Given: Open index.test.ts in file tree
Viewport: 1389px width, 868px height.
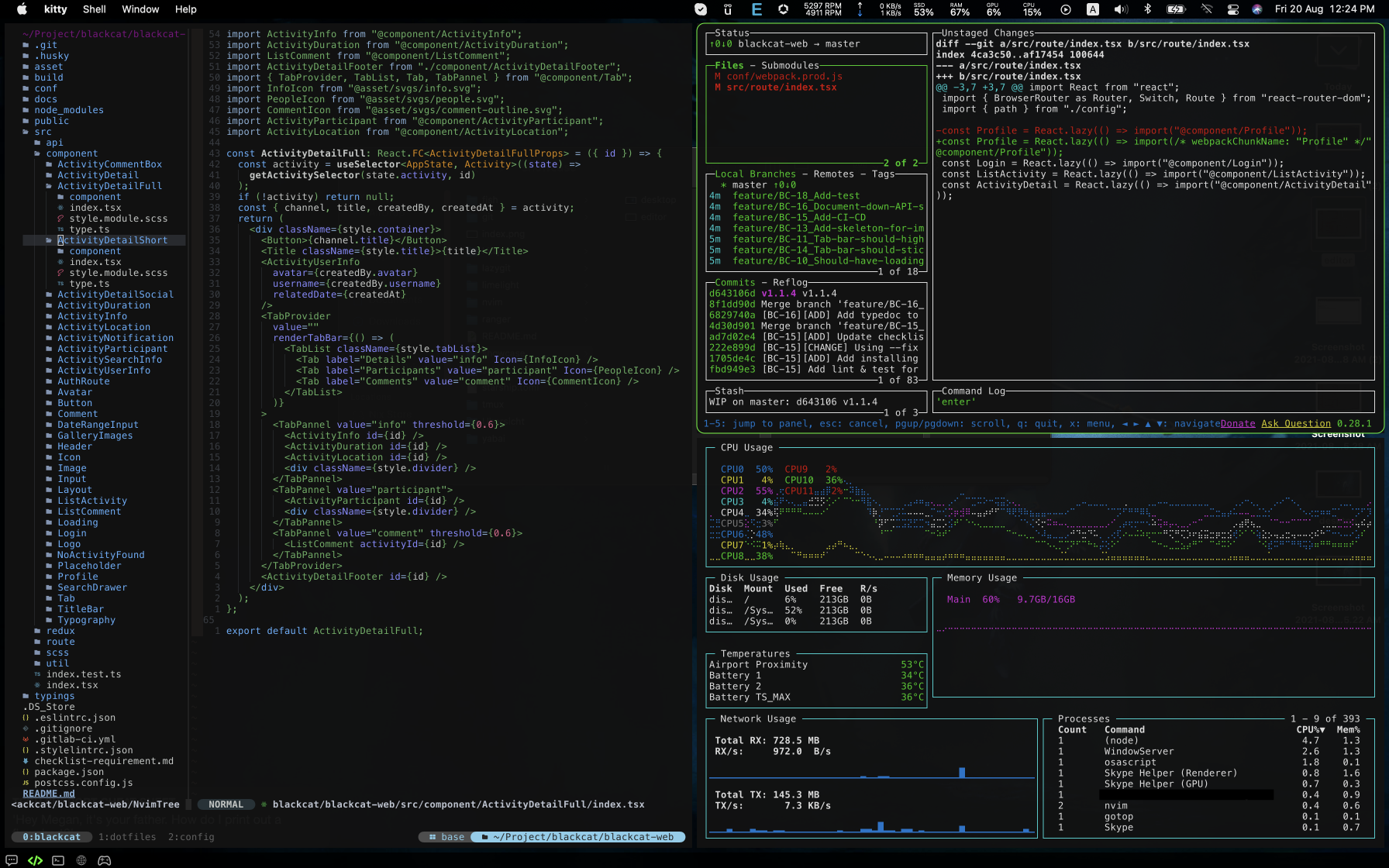Looking at the screenshot, I should tap(84, 674).
